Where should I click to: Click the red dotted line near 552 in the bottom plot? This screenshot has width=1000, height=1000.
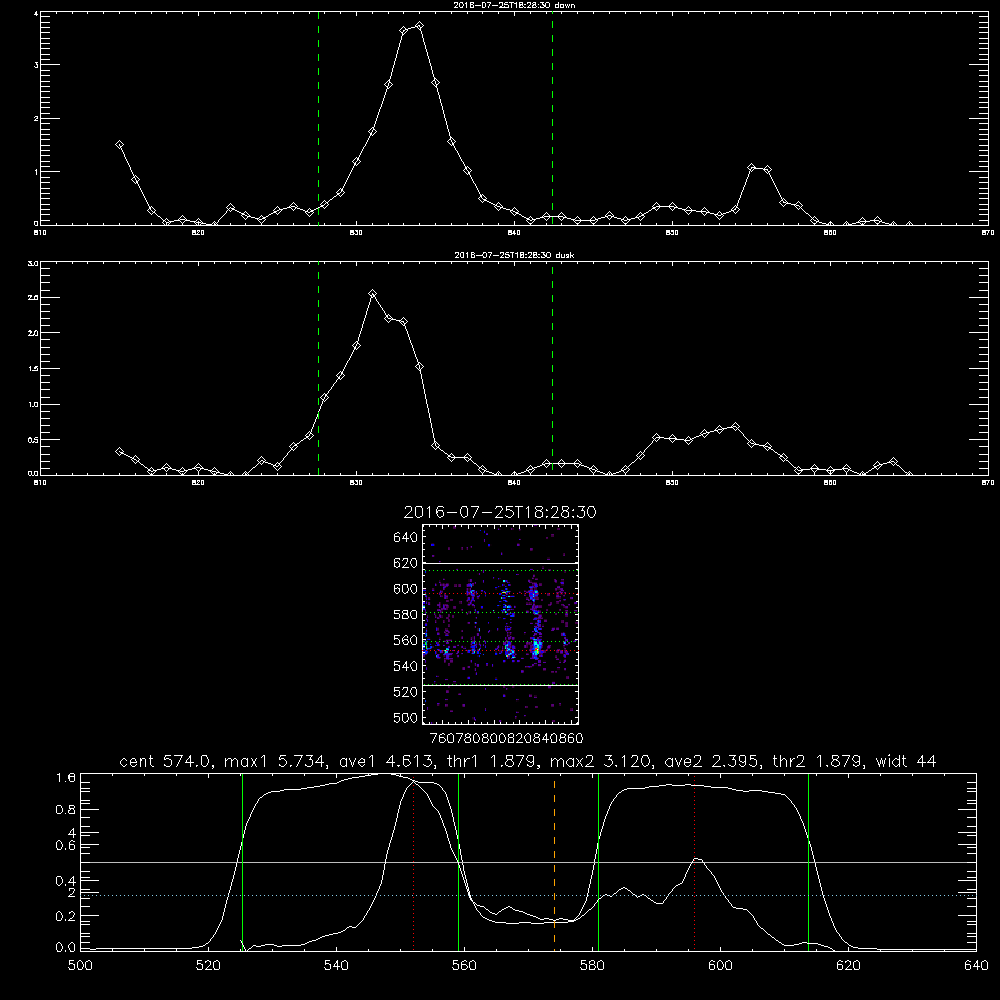[x=414, y=861]
